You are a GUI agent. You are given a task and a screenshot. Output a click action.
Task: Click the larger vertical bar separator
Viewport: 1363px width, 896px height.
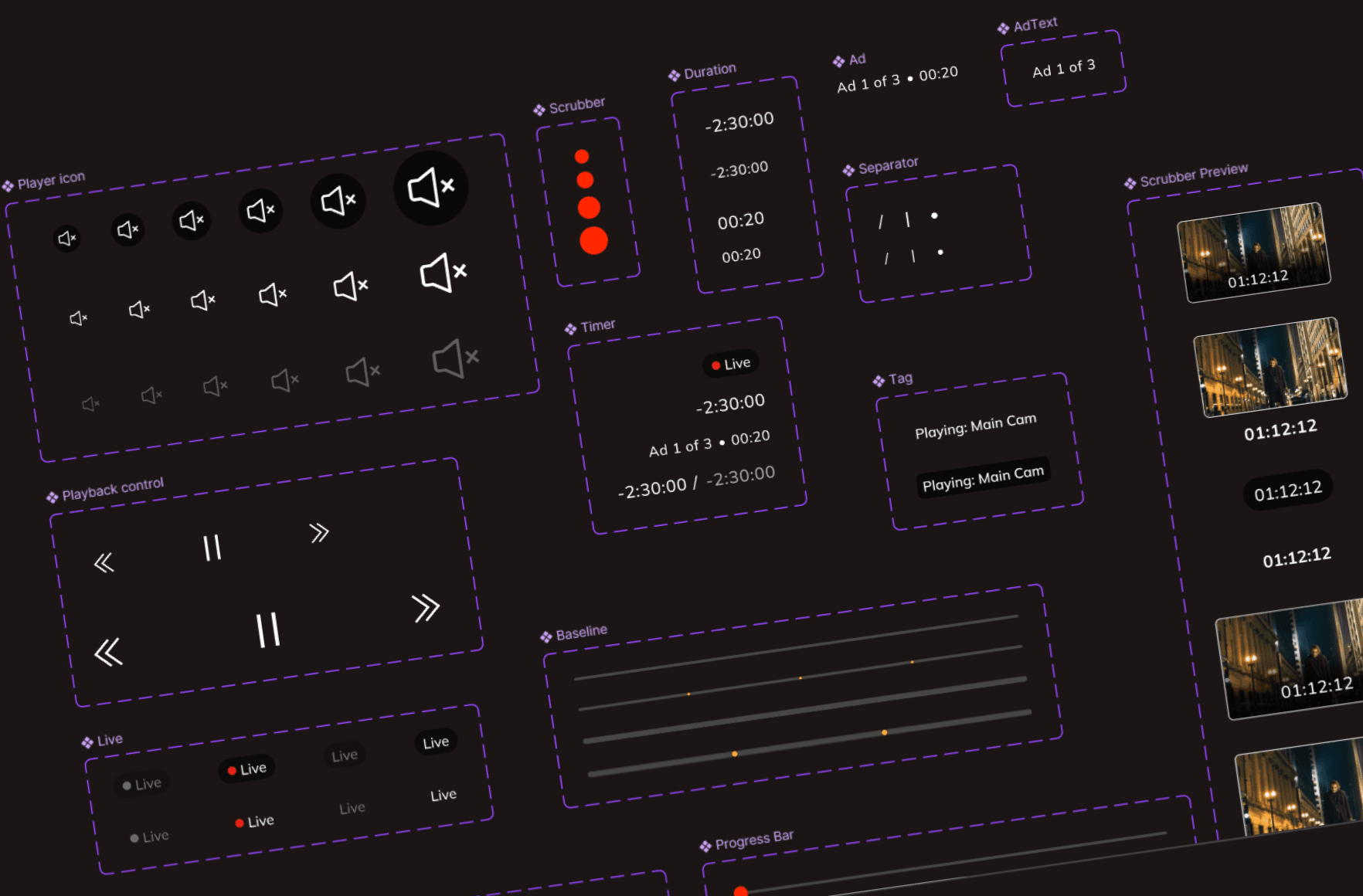(907, 220)
